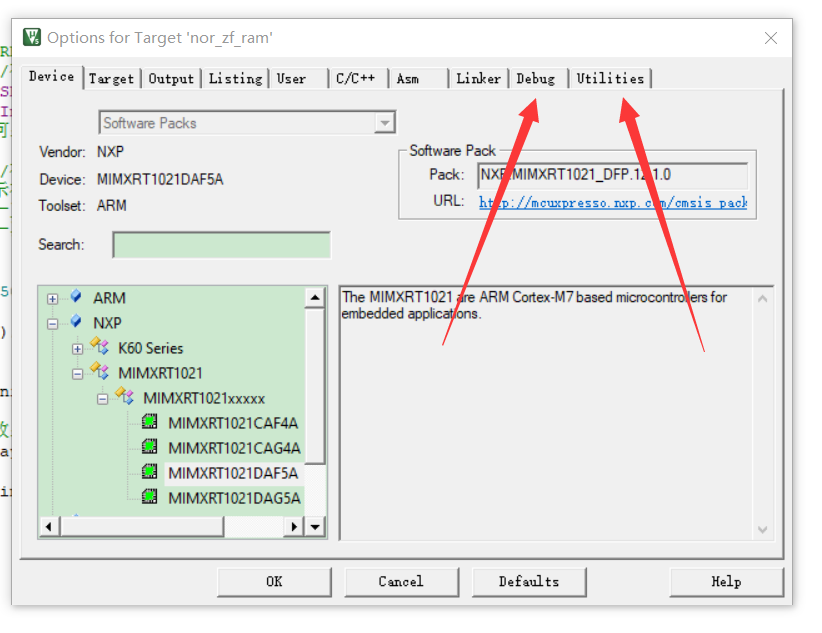Click the MIMXRT1021DAG5A chip icon
The height and width of the screenshot is (633, 822).
(150, 496)
